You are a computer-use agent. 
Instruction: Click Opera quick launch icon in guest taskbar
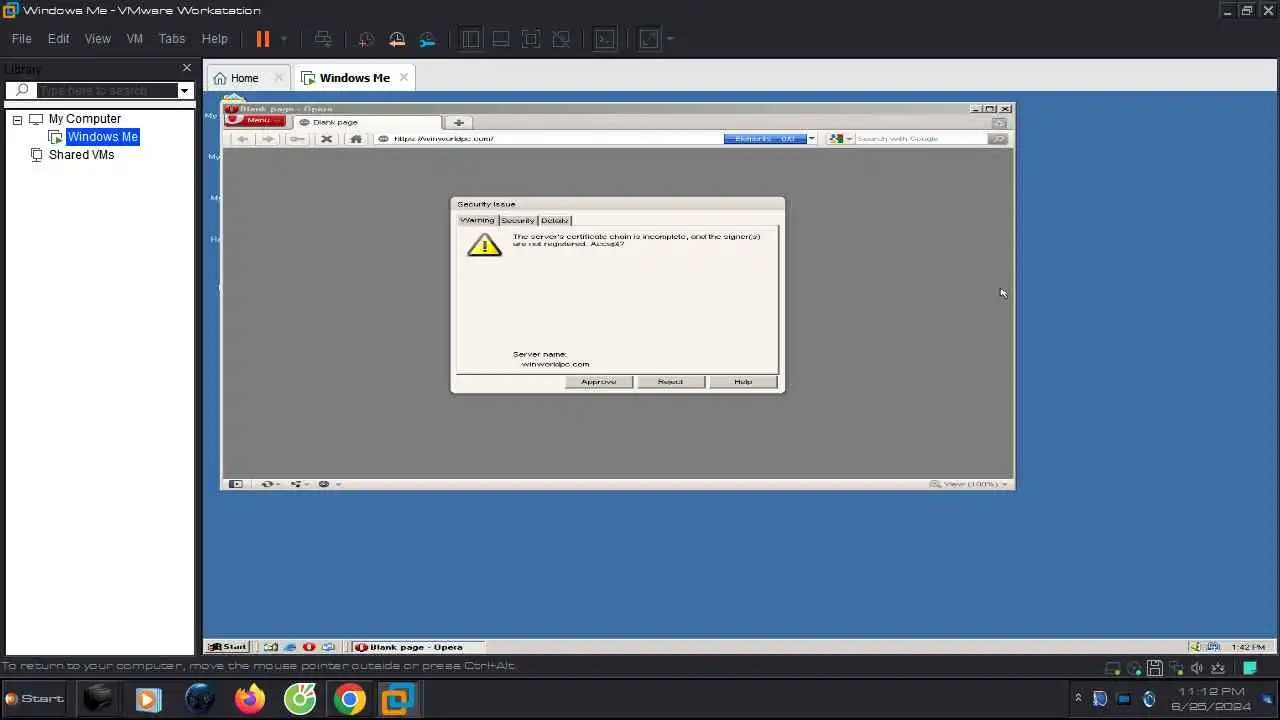click(309, 647)
